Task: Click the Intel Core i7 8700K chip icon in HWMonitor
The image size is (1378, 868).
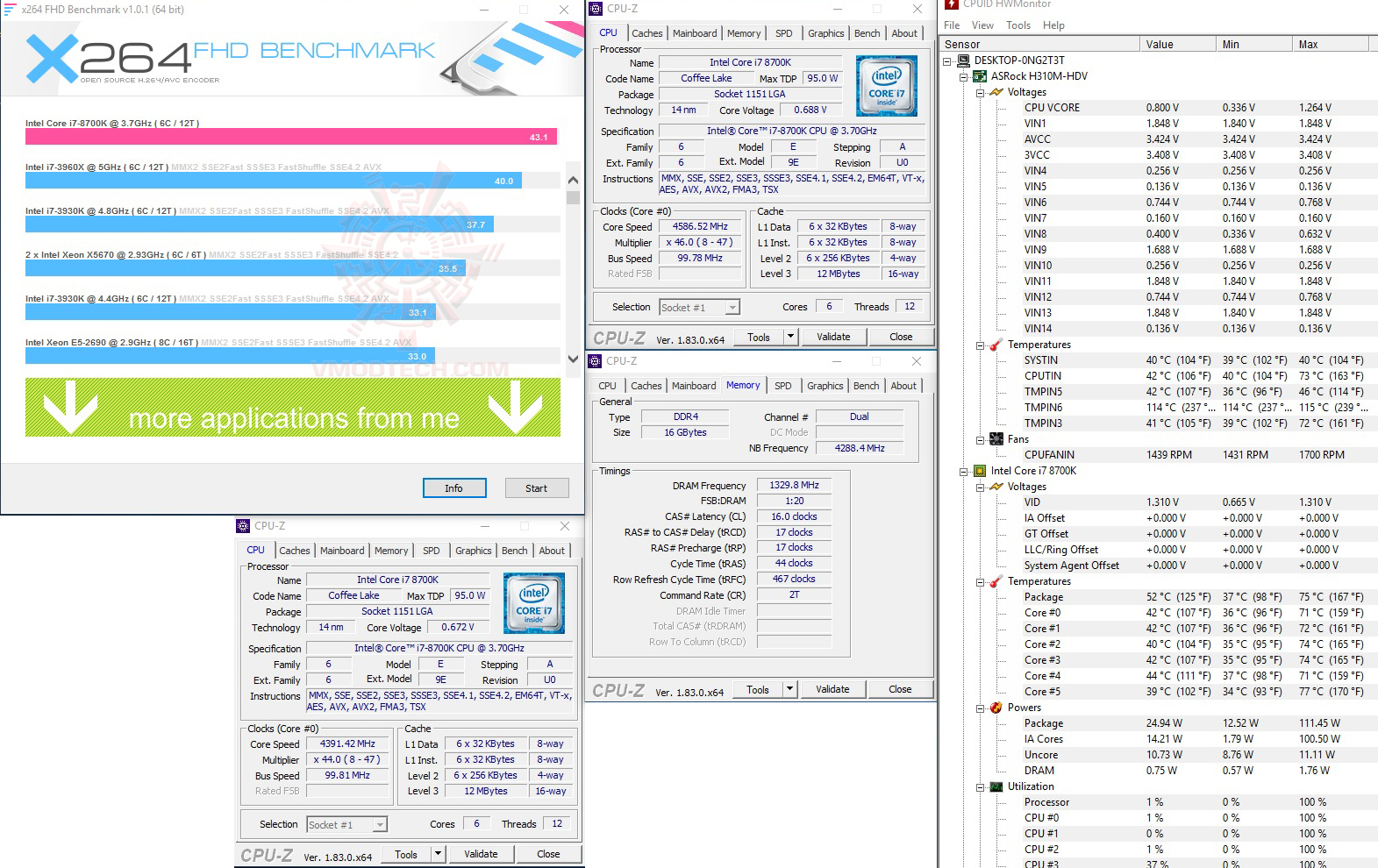Action: [980, 471]
